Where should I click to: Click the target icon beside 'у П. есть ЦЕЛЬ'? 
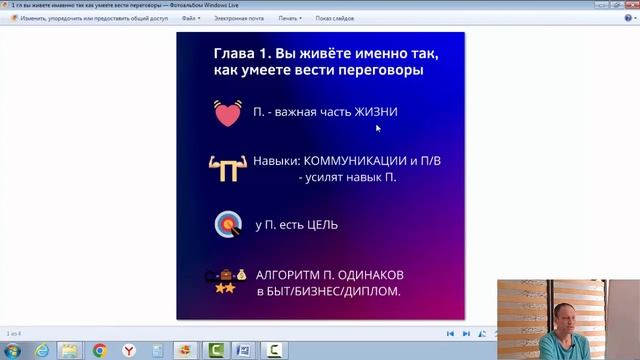coord(228,224)
